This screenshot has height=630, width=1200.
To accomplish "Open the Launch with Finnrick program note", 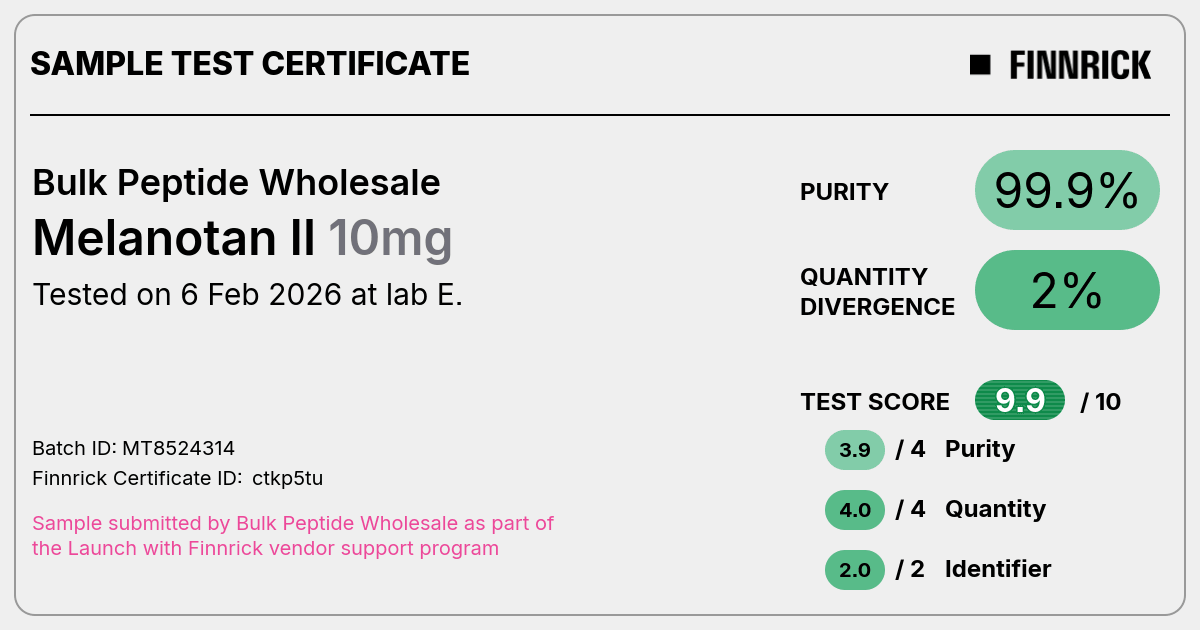I will 293,536.
